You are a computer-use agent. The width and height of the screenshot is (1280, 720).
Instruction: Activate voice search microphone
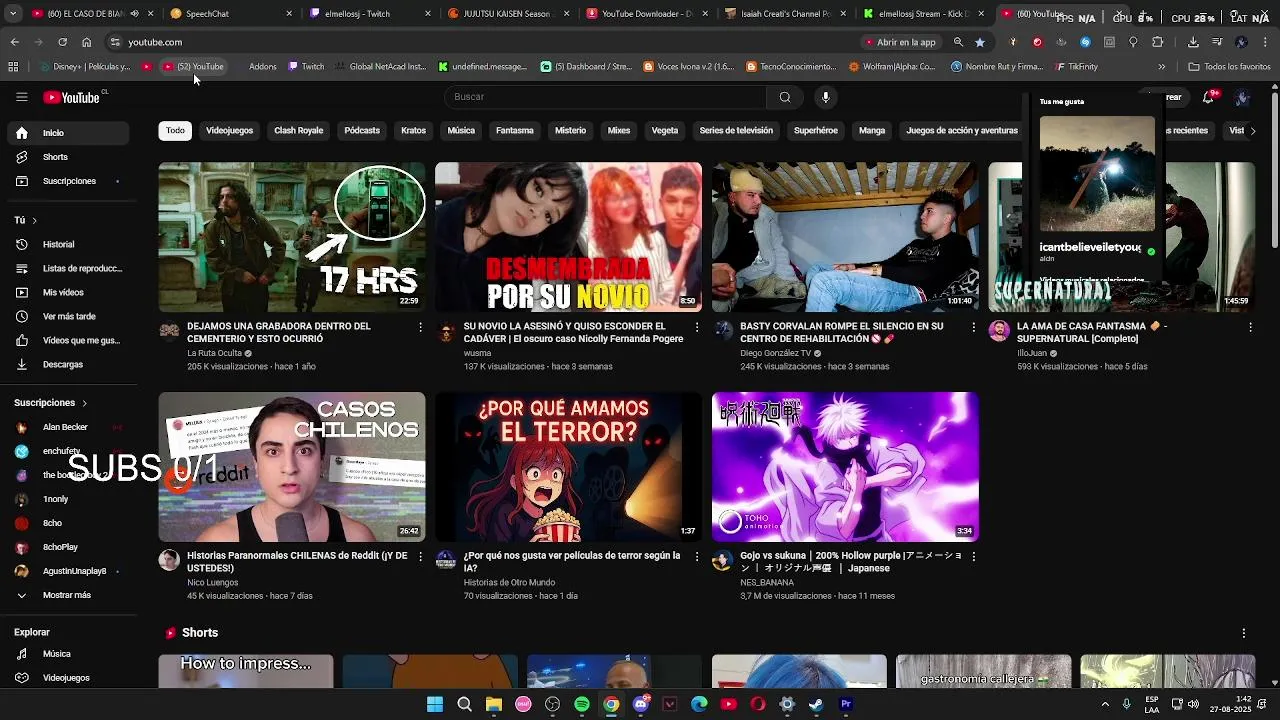[x=825, y=97]
